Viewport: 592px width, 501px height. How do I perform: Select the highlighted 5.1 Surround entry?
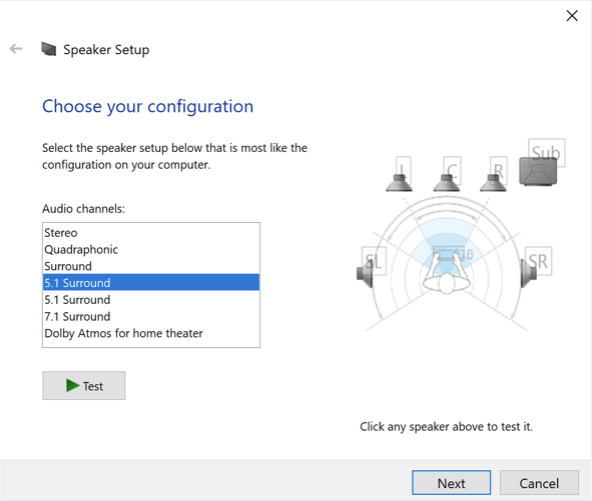151,282
